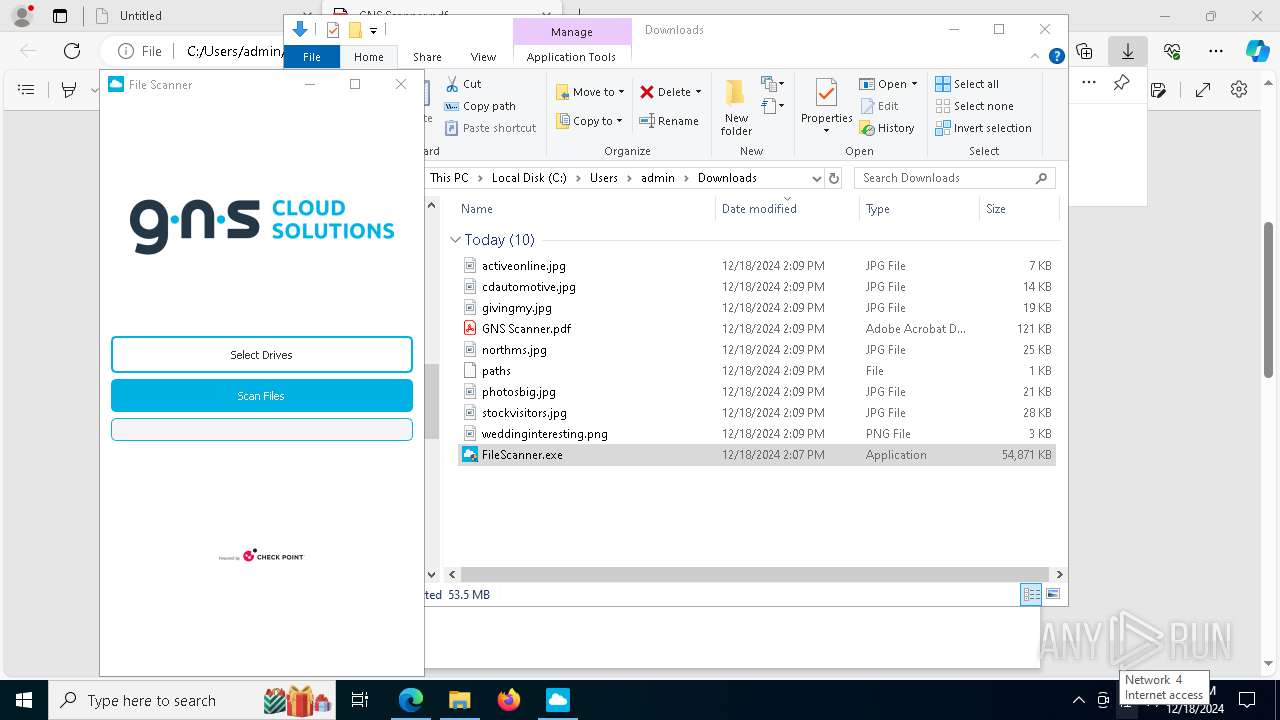
Task: Open the Copy to dropdown
Action: click(589, 121)
